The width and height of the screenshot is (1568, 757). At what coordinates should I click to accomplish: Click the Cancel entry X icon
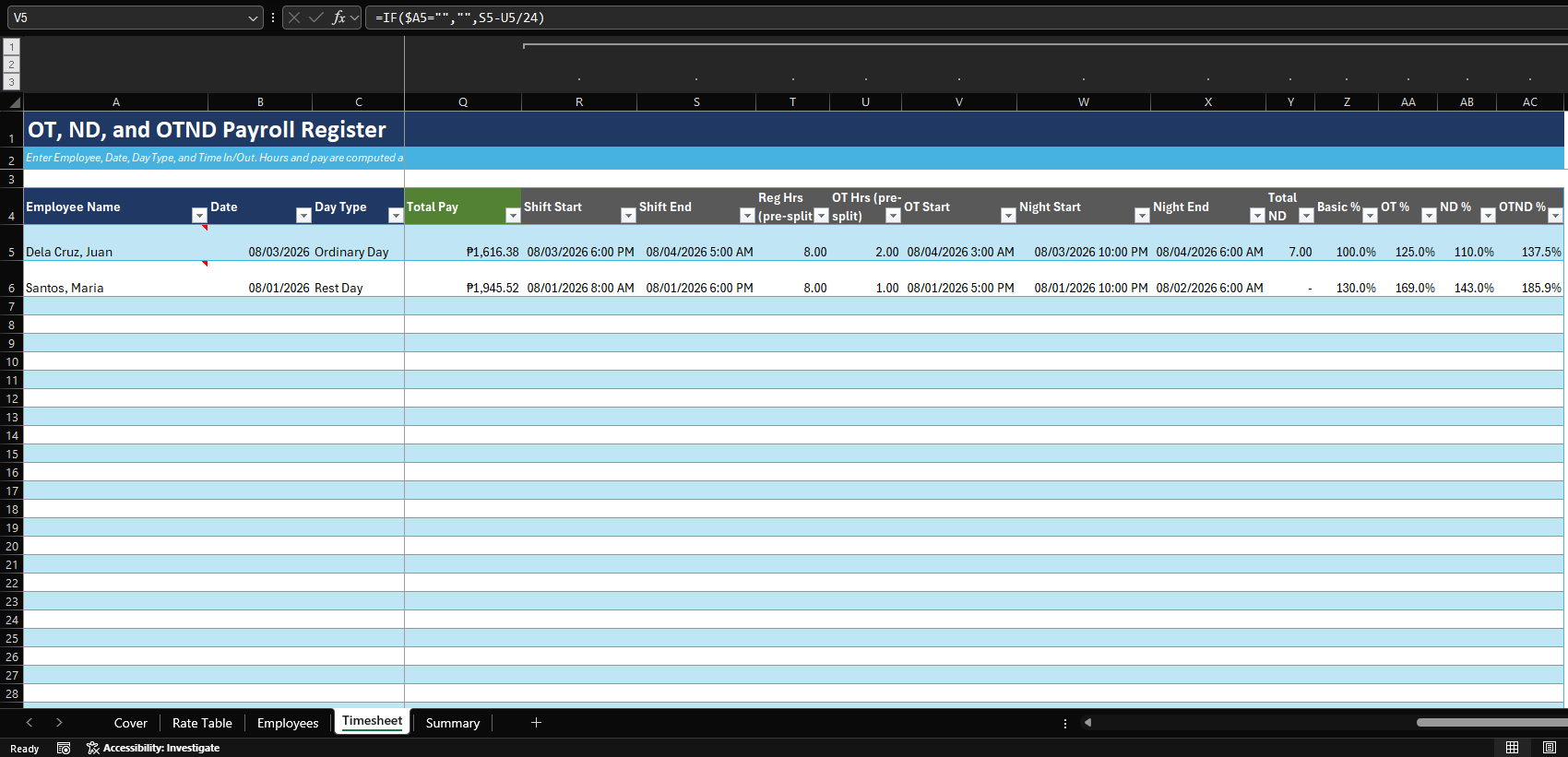294,18
